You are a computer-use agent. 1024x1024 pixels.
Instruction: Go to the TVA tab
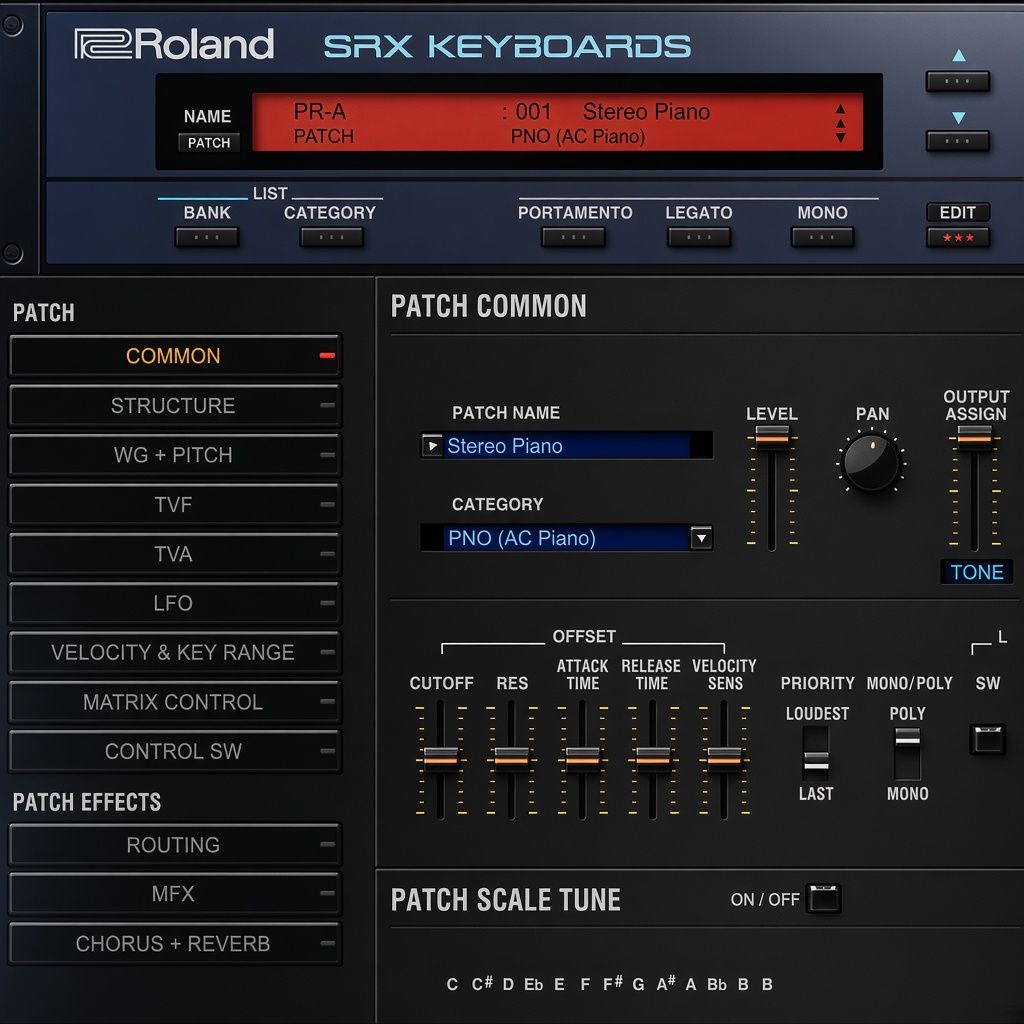(174, 554)
